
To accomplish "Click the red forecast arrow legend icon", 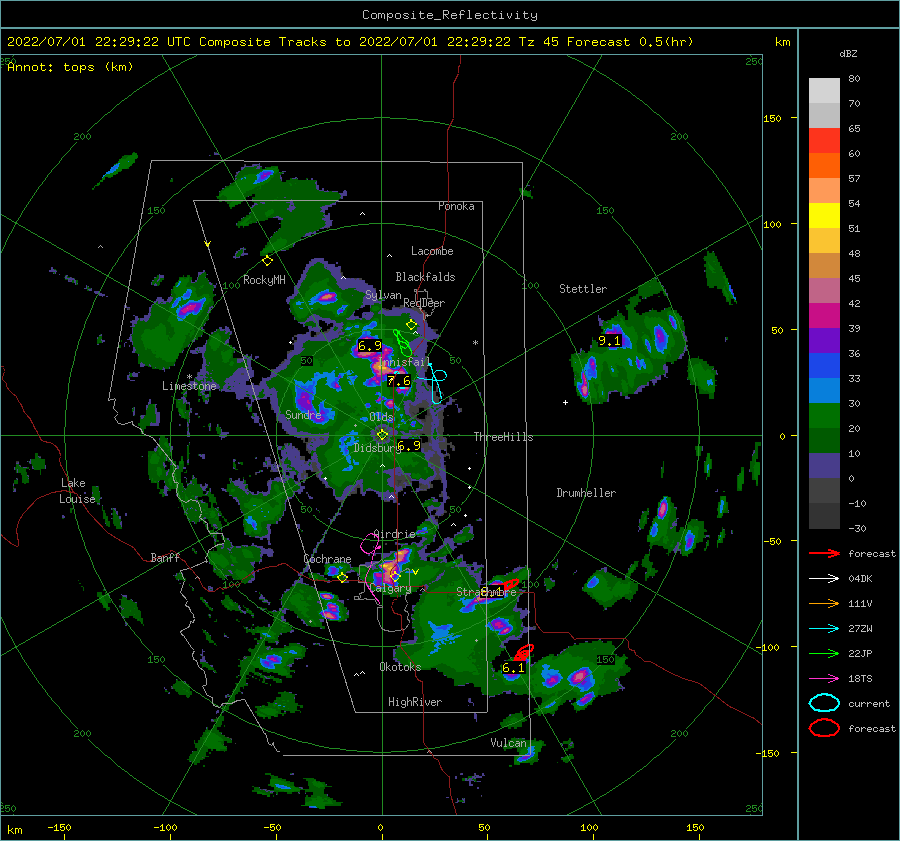I will tap(824, 553).
